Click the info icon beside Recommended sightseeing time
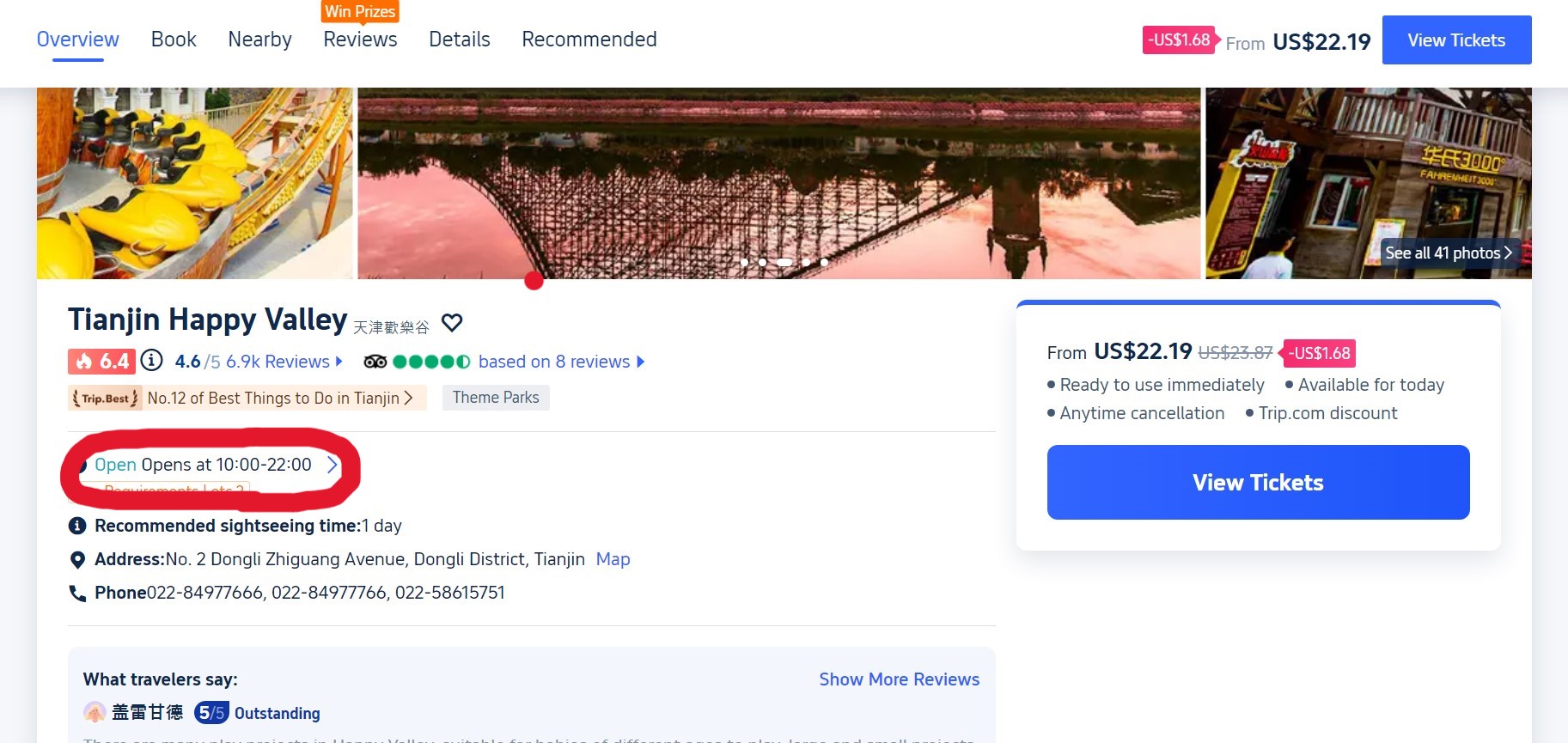 click(x=77, y=526)
